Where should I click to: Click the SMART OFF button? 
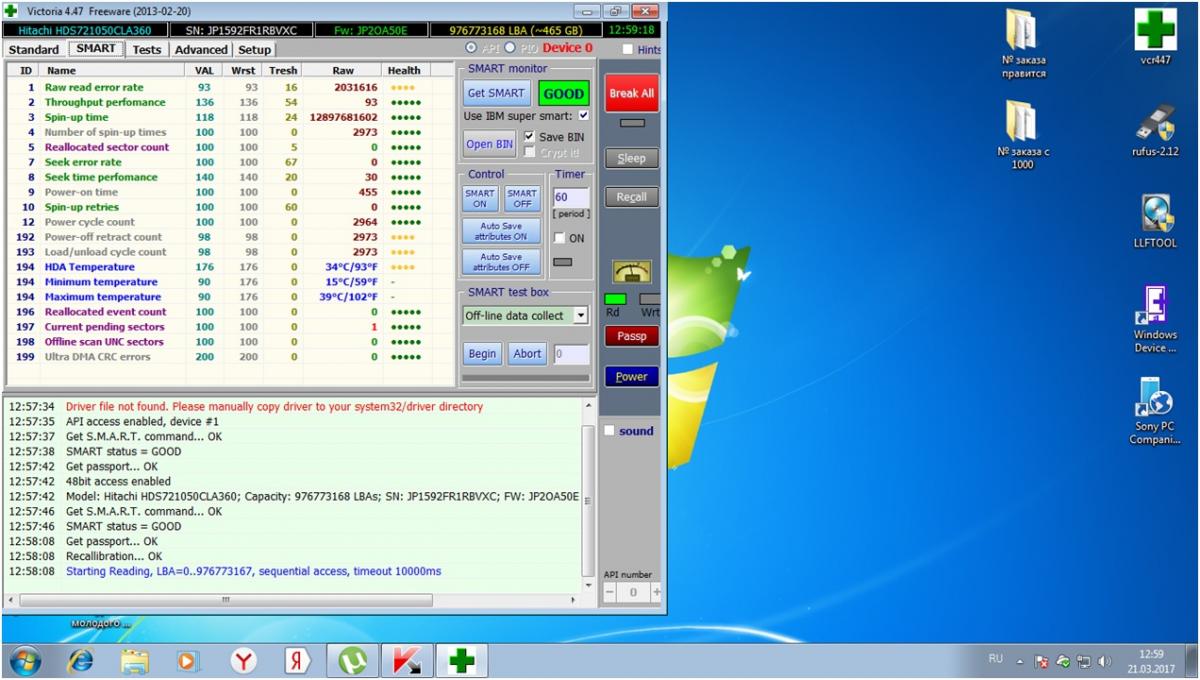[522, 198]
